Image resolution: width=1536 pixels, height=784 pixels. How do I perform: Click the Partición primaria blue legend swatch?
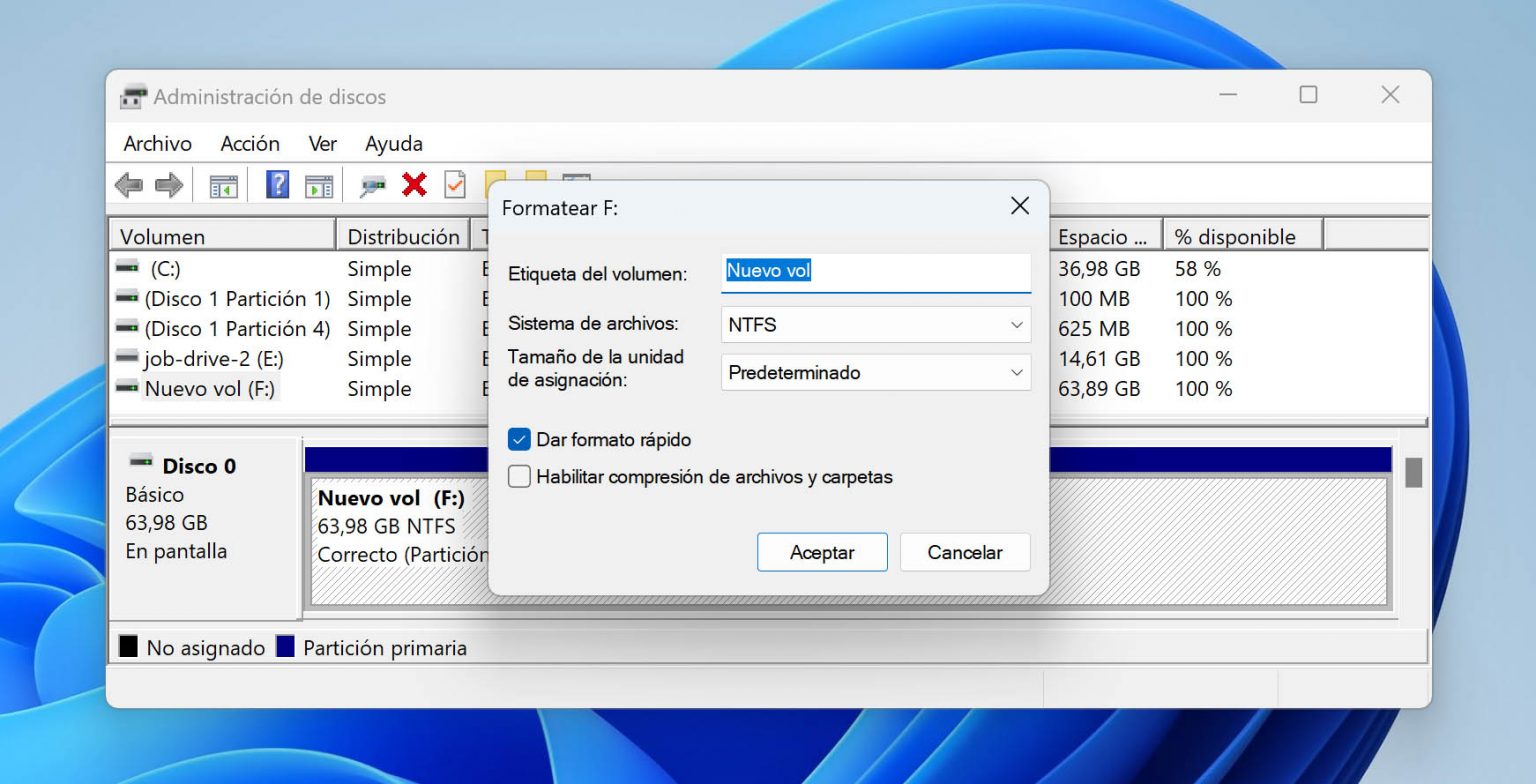tap(286, 646)
